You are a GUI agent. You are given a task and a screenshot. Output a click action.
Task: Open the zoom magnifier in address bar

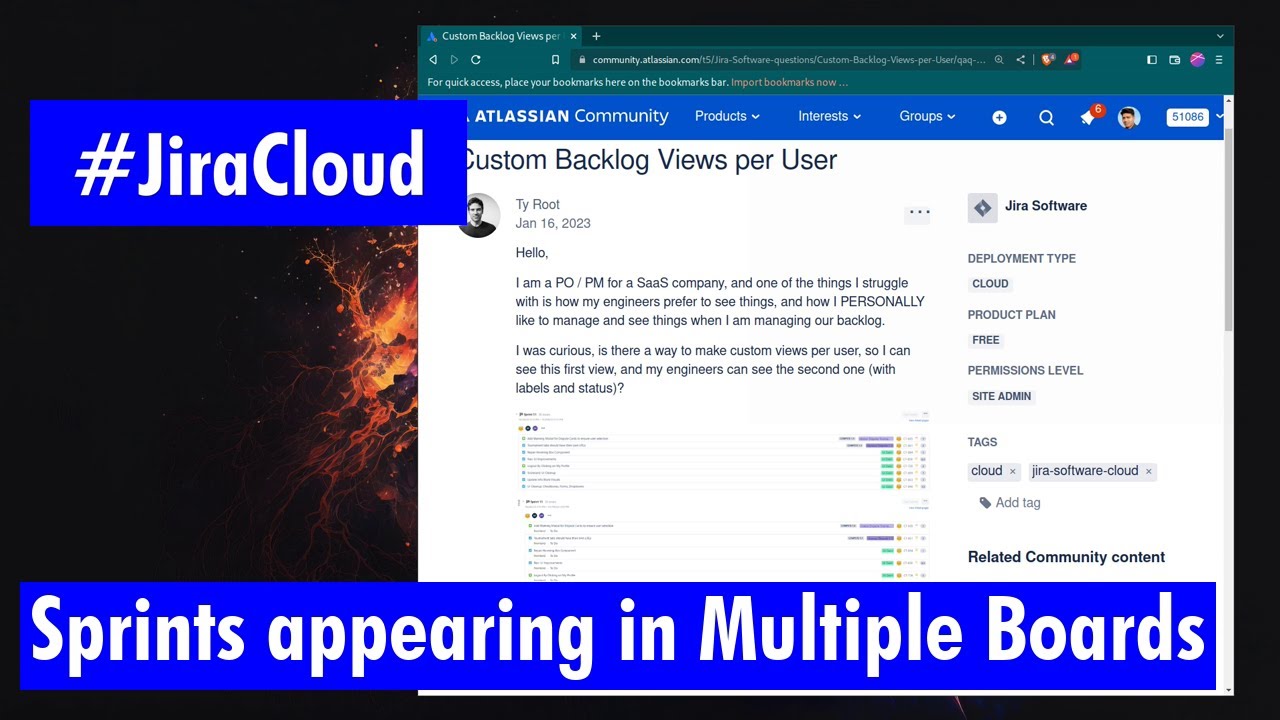999,60
